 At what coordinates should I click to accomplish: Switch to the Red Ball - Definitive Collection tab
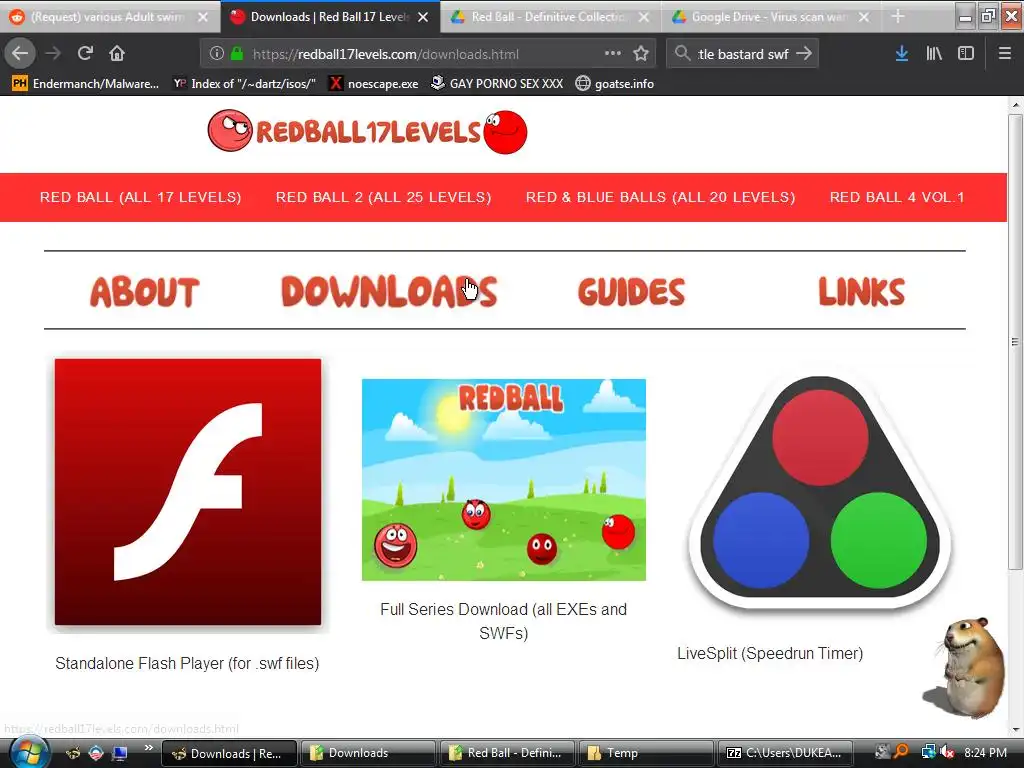(551, 17)
